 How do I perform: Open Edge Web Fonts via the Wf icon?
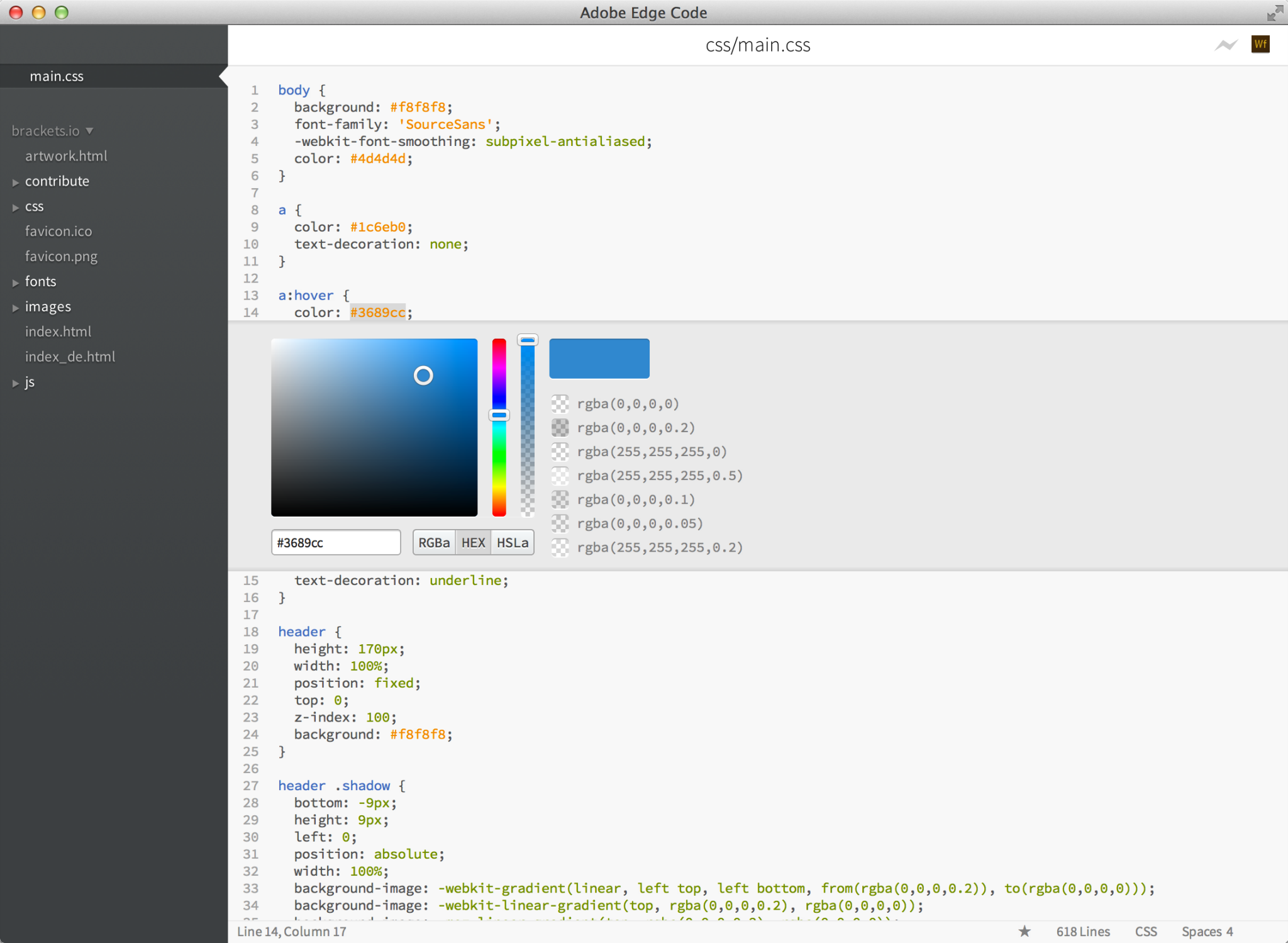1261,45
